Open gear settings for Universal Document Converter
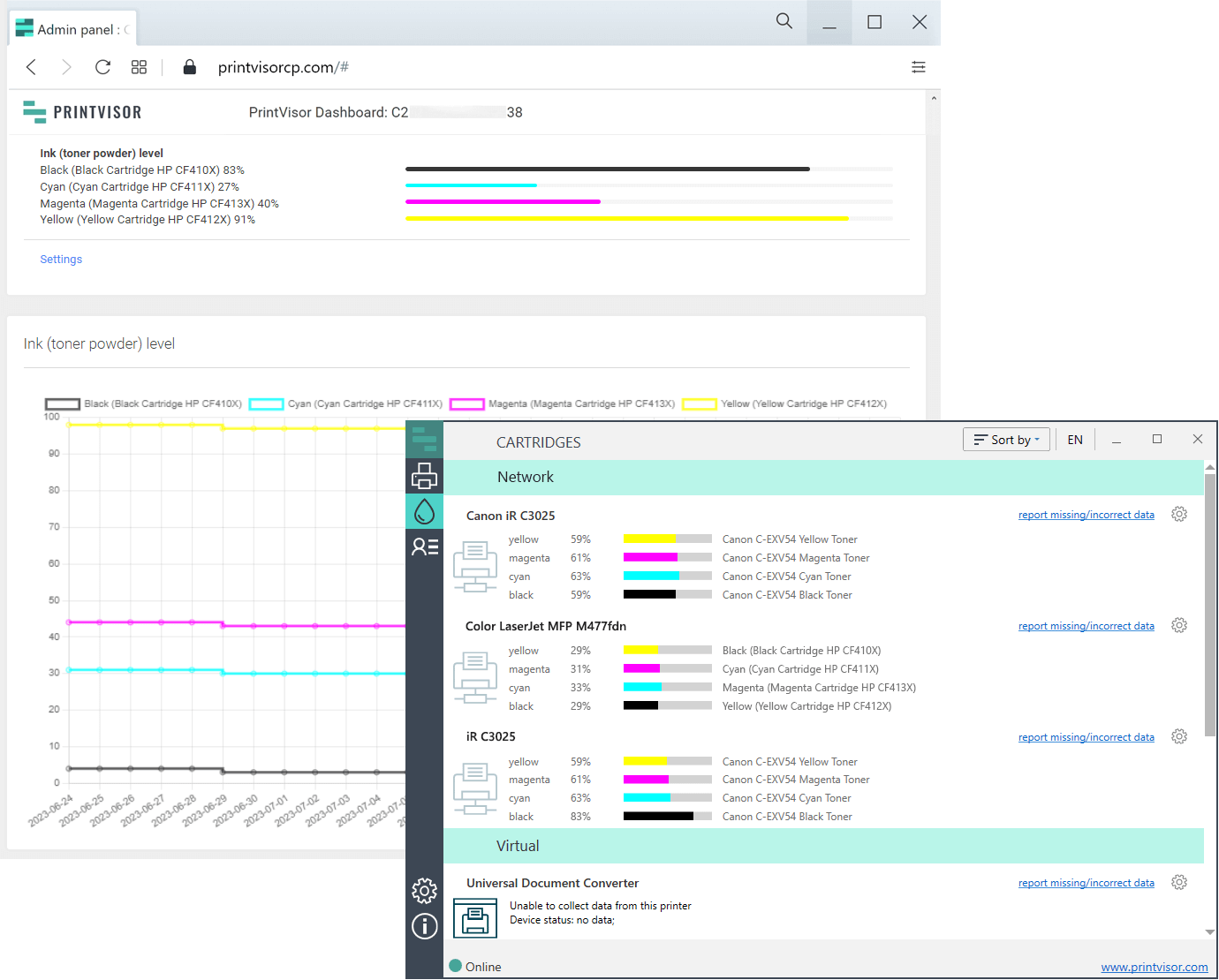This screenshot has width=1219, height=980. [x=1178, y=883]
